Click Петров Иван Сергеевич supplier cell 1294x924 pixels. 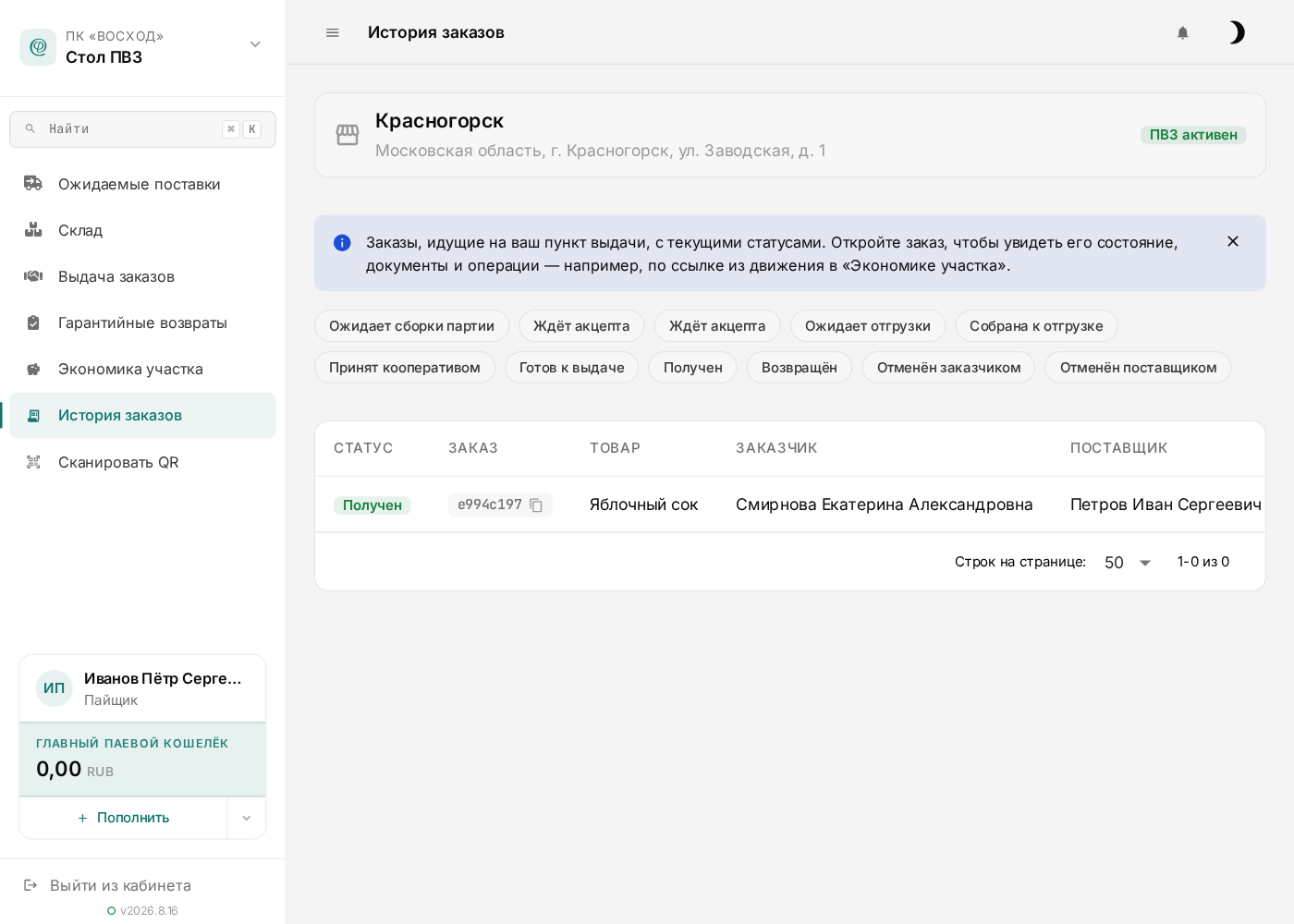(x=1166, y=505)
